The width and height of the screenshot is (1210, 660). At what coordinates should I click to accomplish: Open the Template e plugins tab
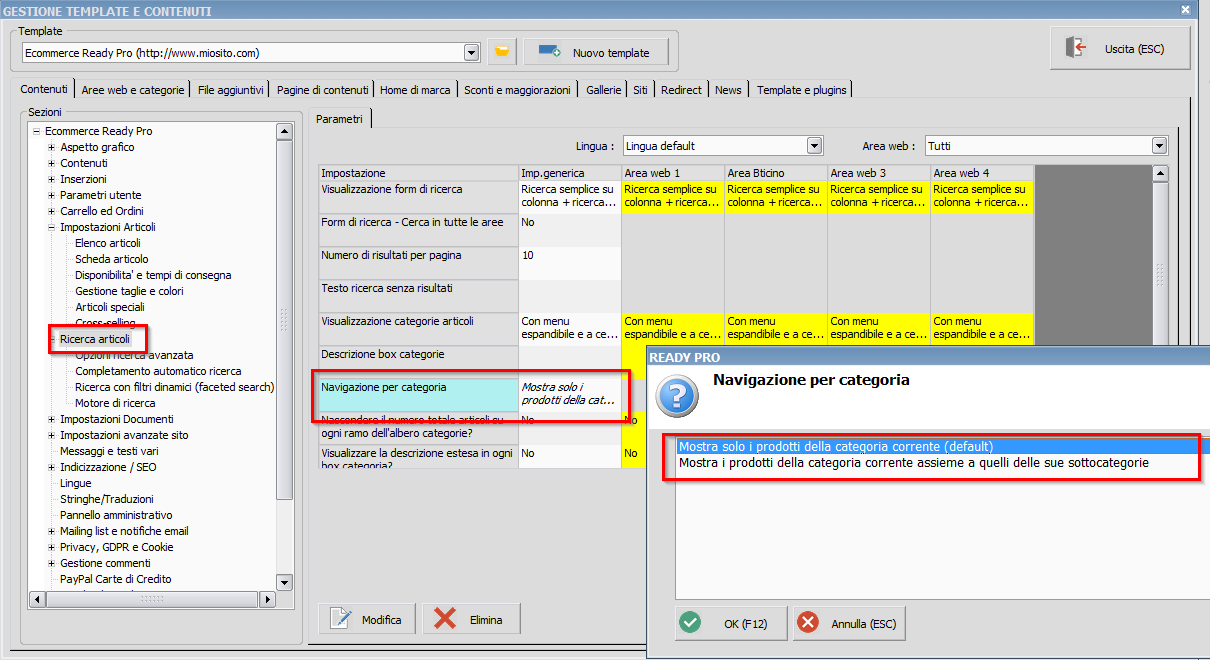point(801,89)
